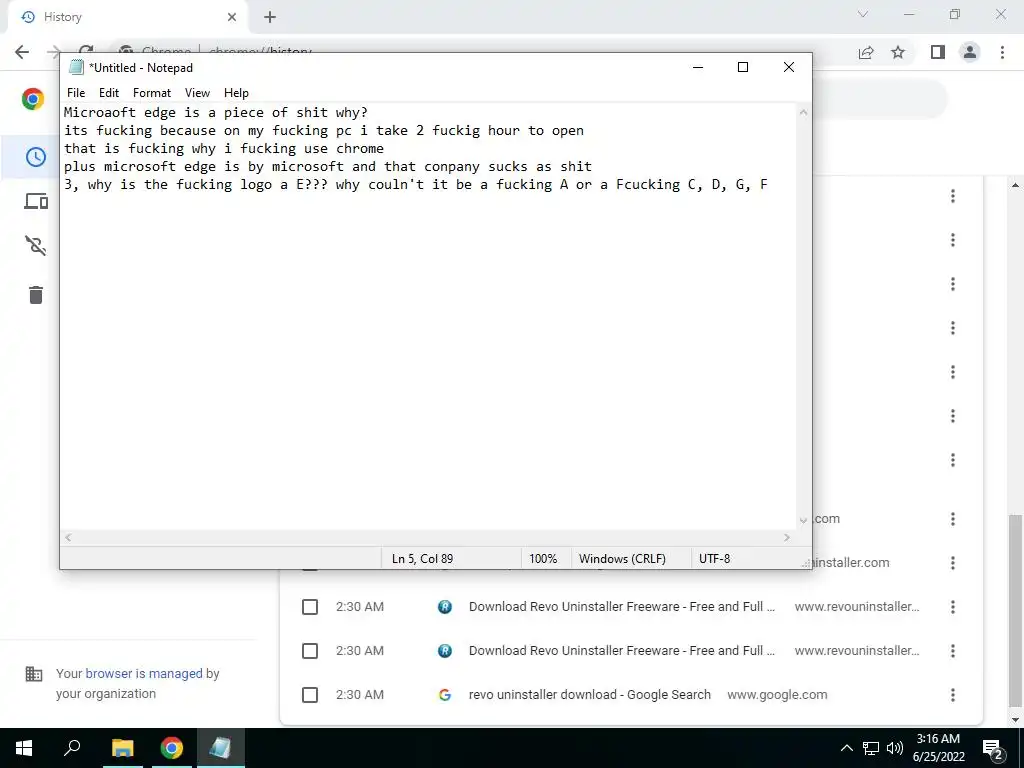Viewport: 1024px width, 768px height.
Task: Open Chrome tab search chevron
Action: [863, 14]
